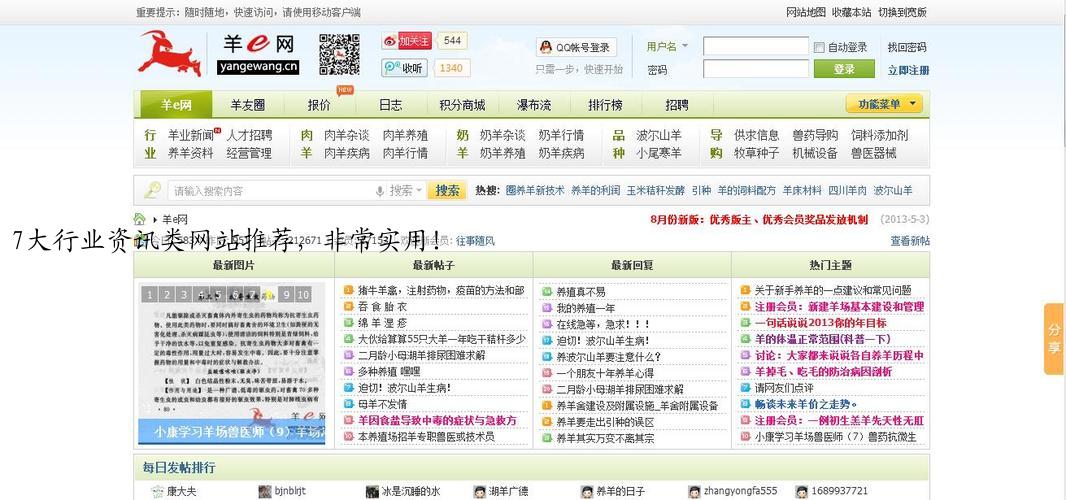1066x500 pixels.
Task: Click the search content input box
Action: (272, 191)
